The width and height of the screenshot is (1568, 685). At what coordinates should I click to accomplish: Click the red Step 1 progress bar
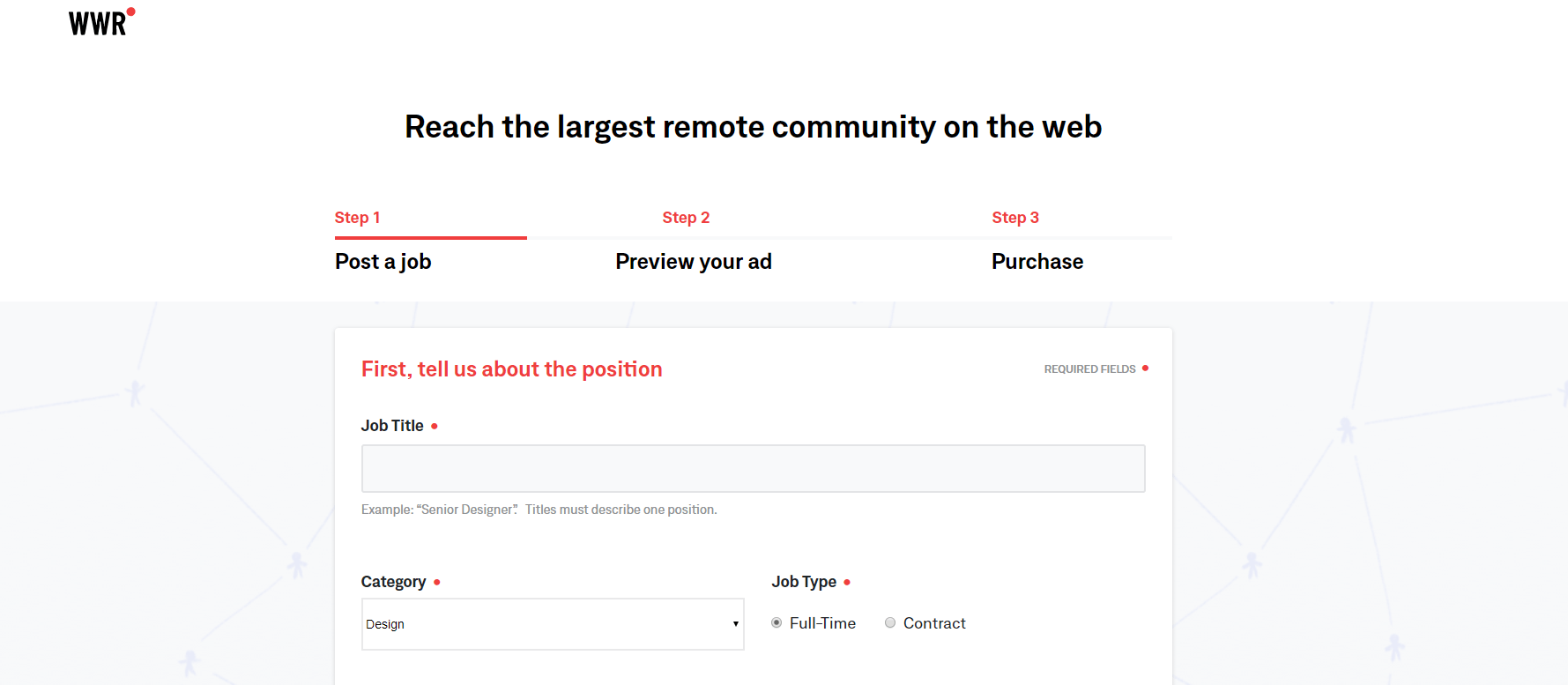pyautogui.click(x=431, y=238)
